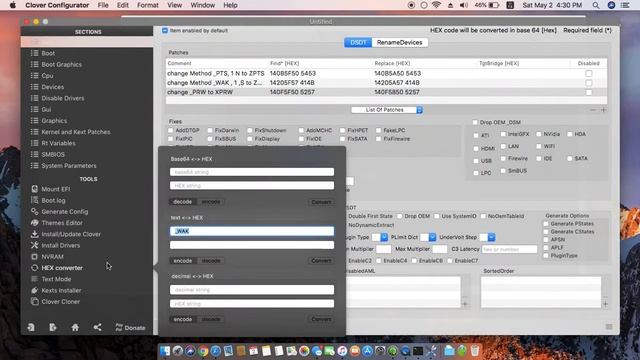Launch the Mount EFI tool
640x360 pixels.
click(x=56, y=189)
